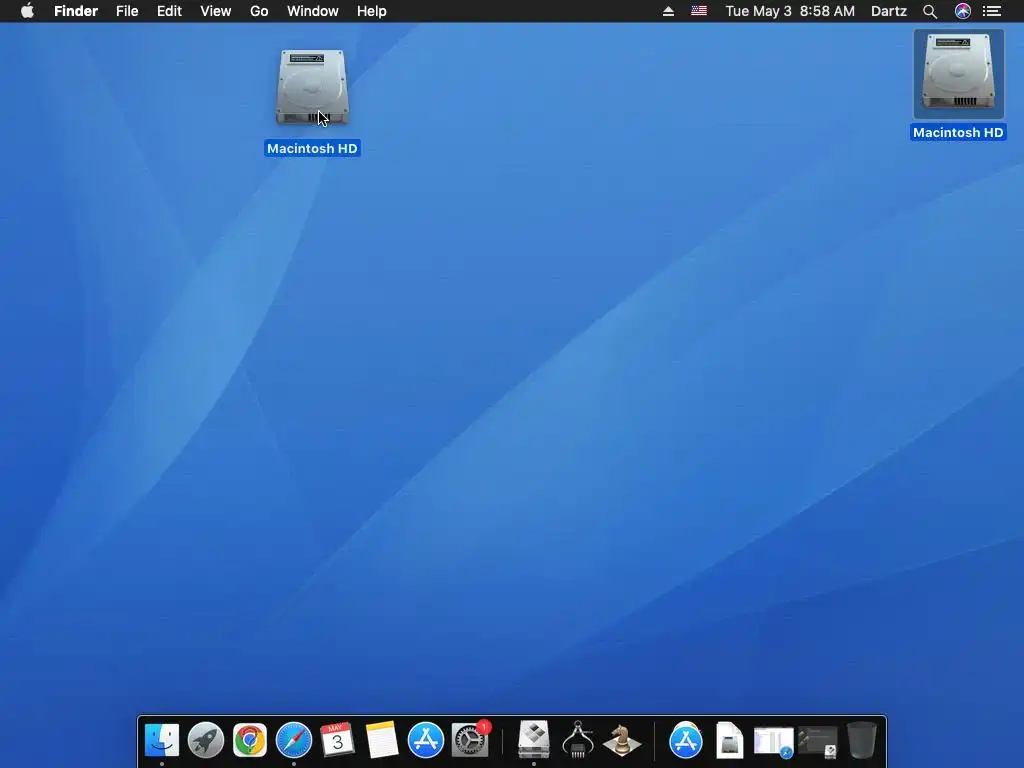Open System Information caliper icon
The width and height of the screenshot is (1024, 768).
[578, 739]
